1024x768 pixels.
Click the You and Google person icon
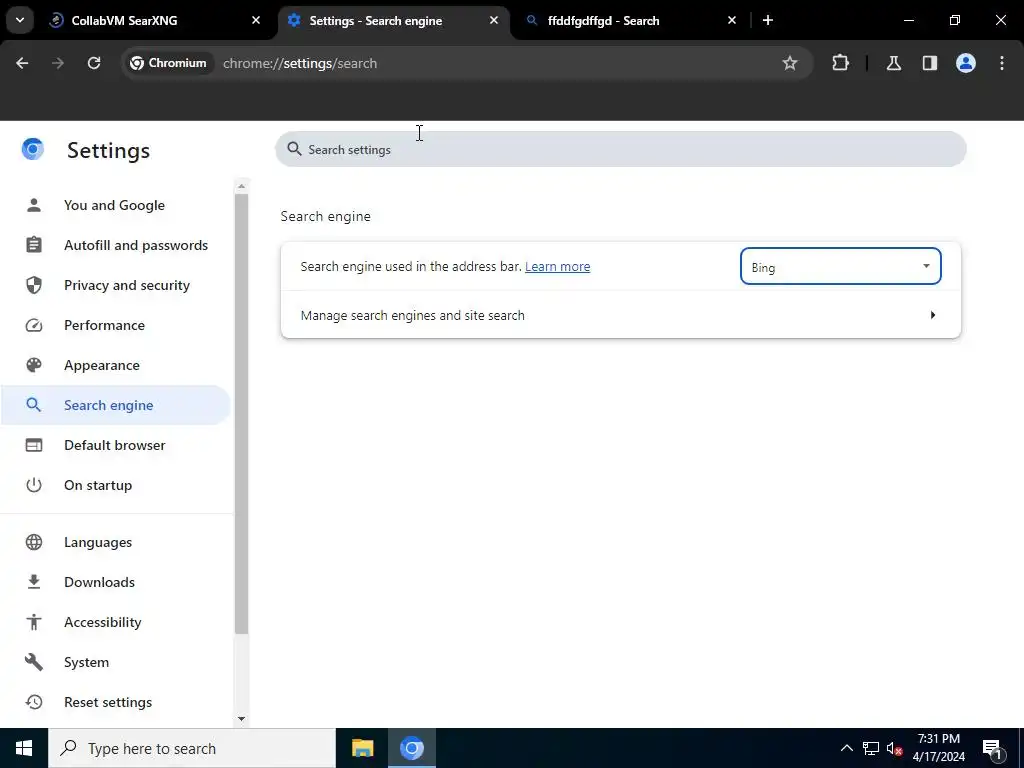point(34,205)
